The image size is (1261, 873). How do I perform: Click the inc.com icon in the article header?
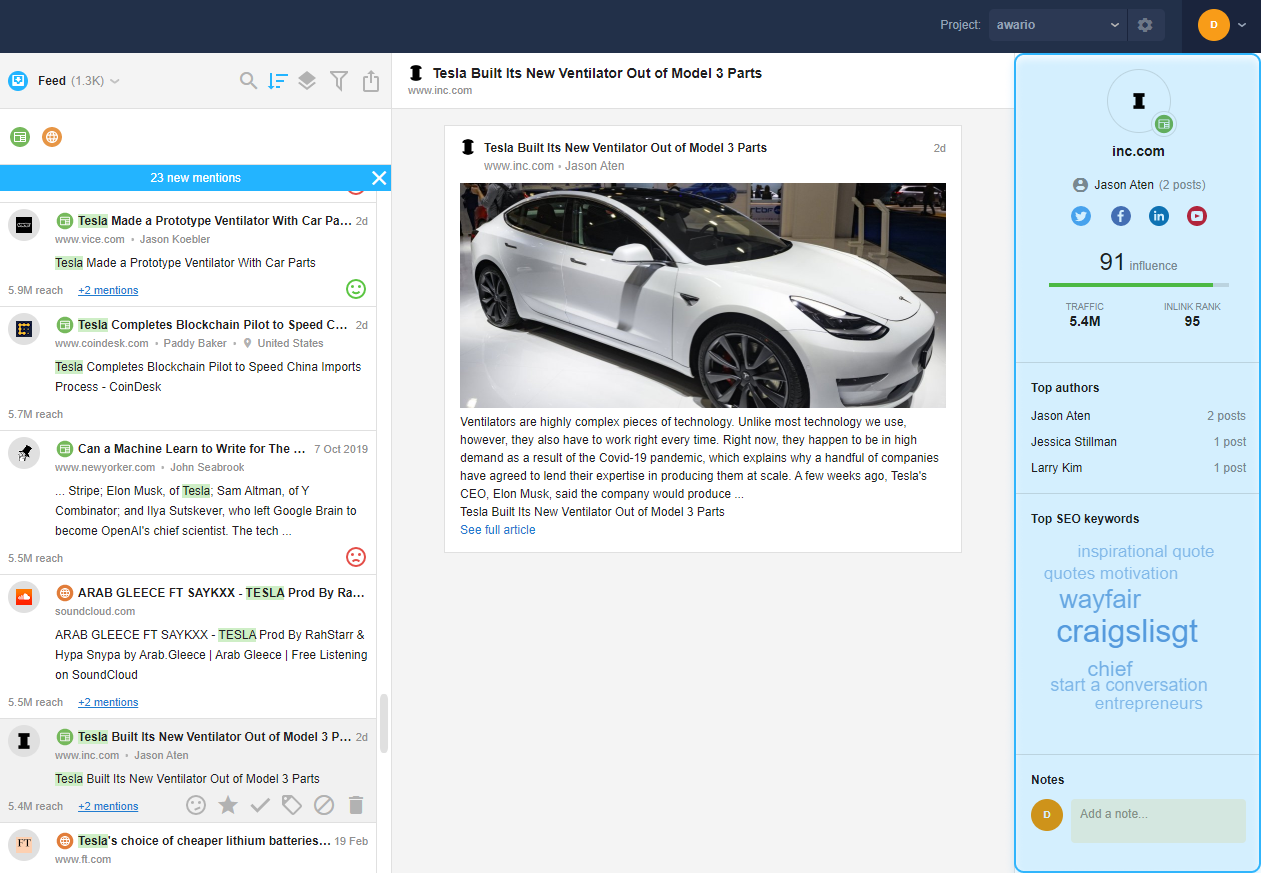(x=416, y=73)
